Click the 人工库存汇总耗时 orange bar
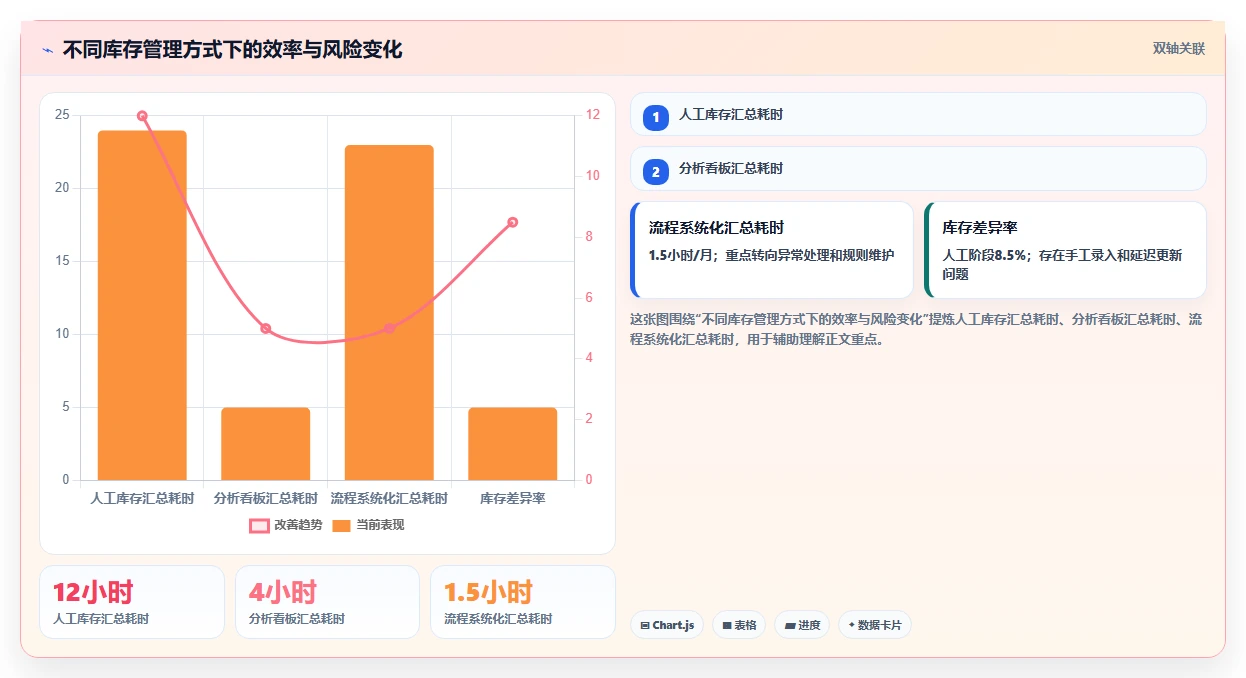The height and width of the screenshot is (678, 1246). pos(142,305)
